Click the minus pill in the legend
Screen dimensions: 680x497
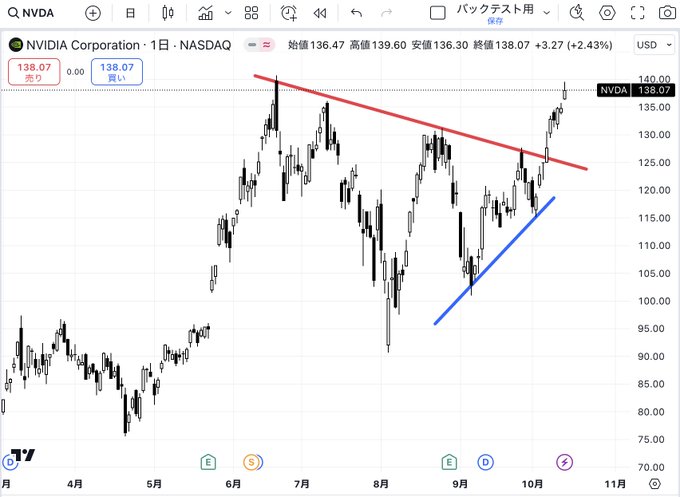[x=252, y=44]
